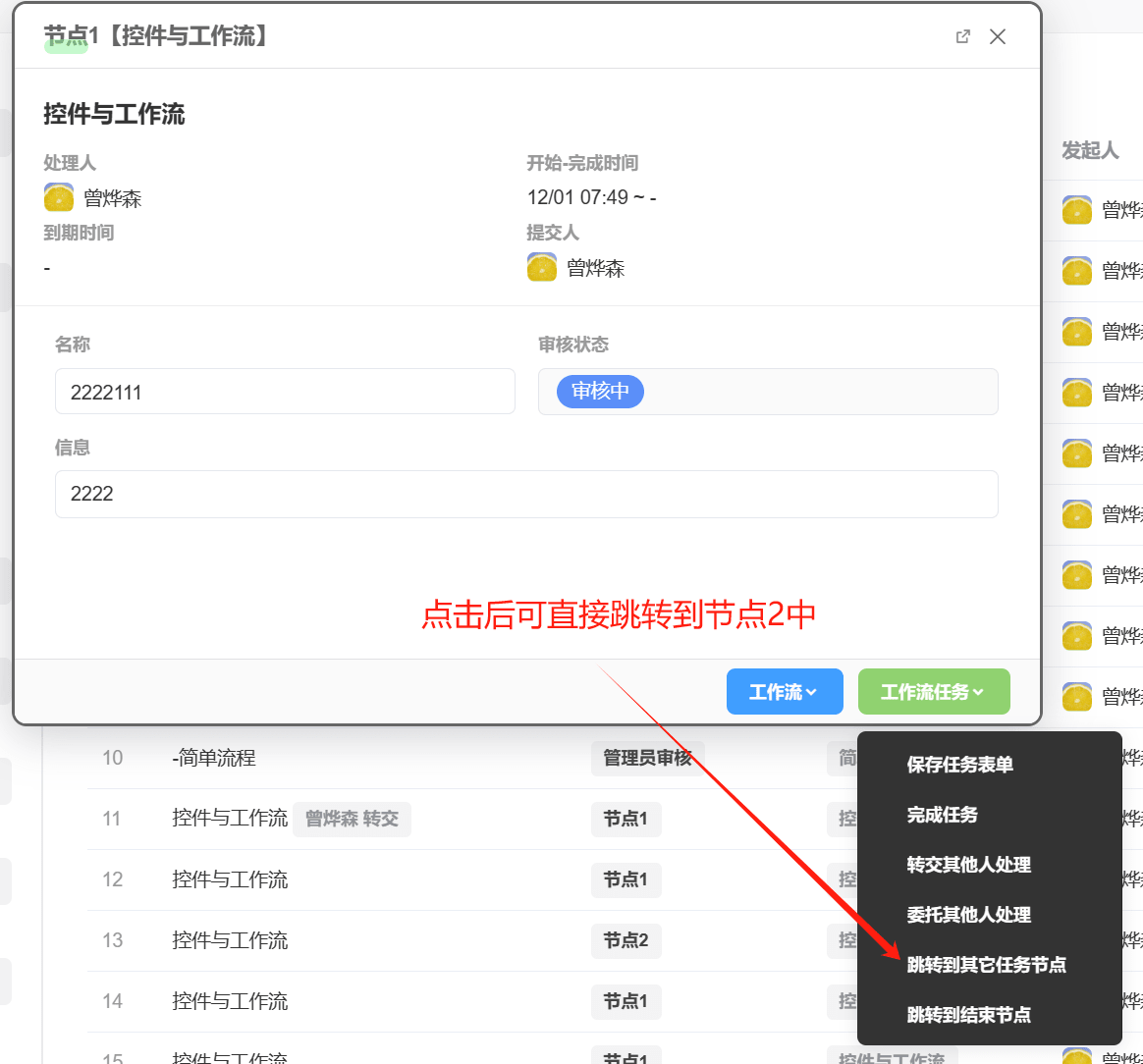This screenshot has height=1064, width=1143.
Task: Select 跳转到其它任务节点 menu entry
Action: click(986, 965)
